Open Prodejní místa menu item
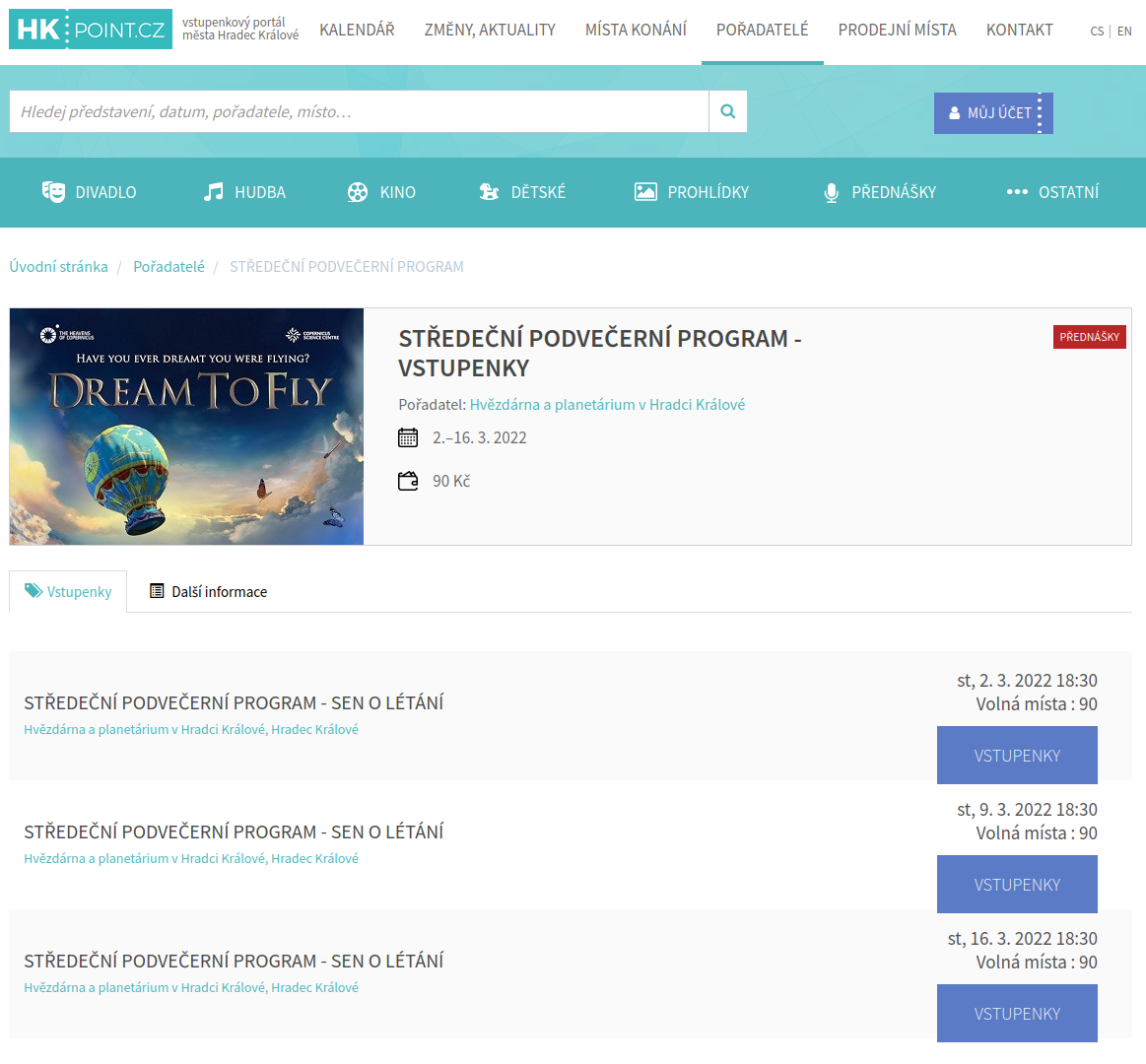Viewport: 1146px width, 1064px height. coord(898,30)
